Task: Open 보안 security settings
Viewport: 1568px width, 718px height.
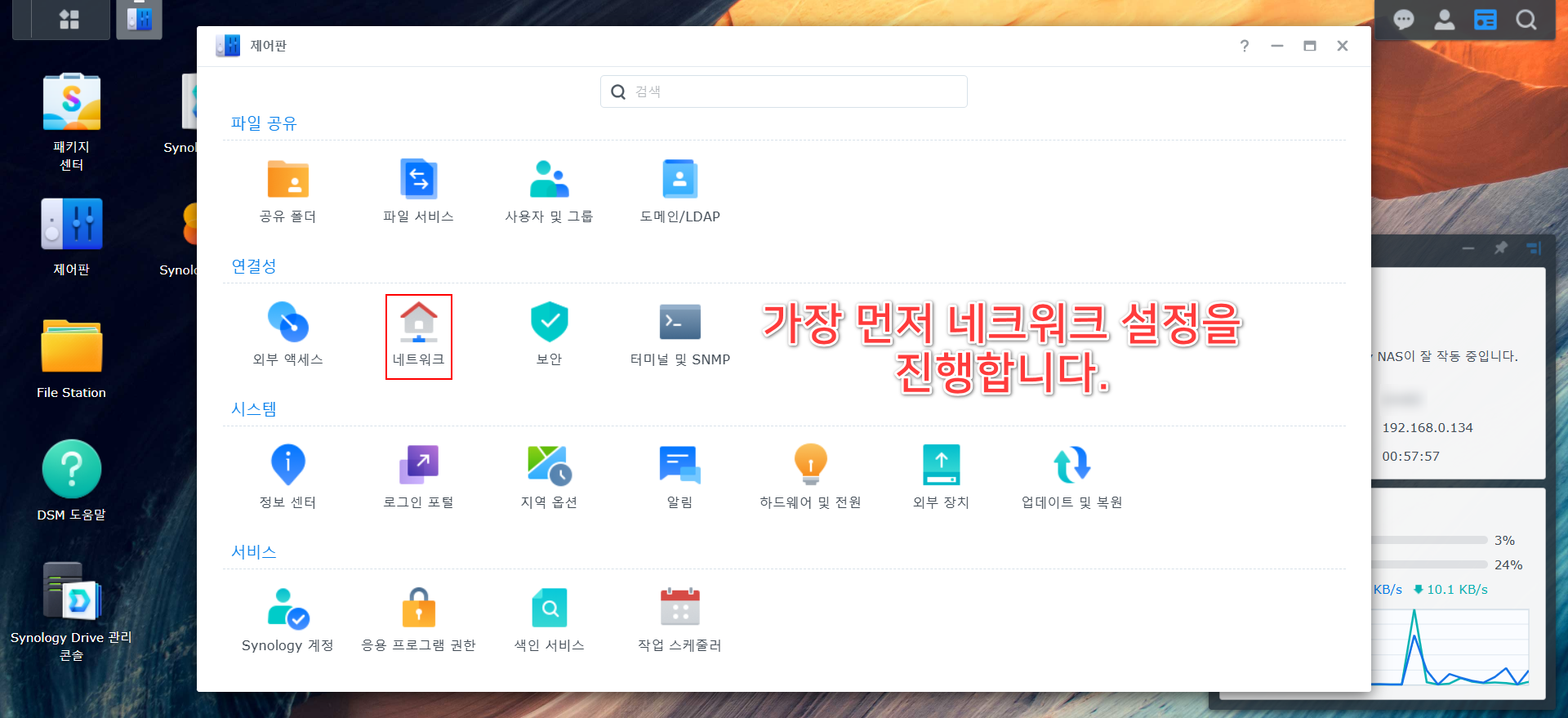Action: point(549,336)
